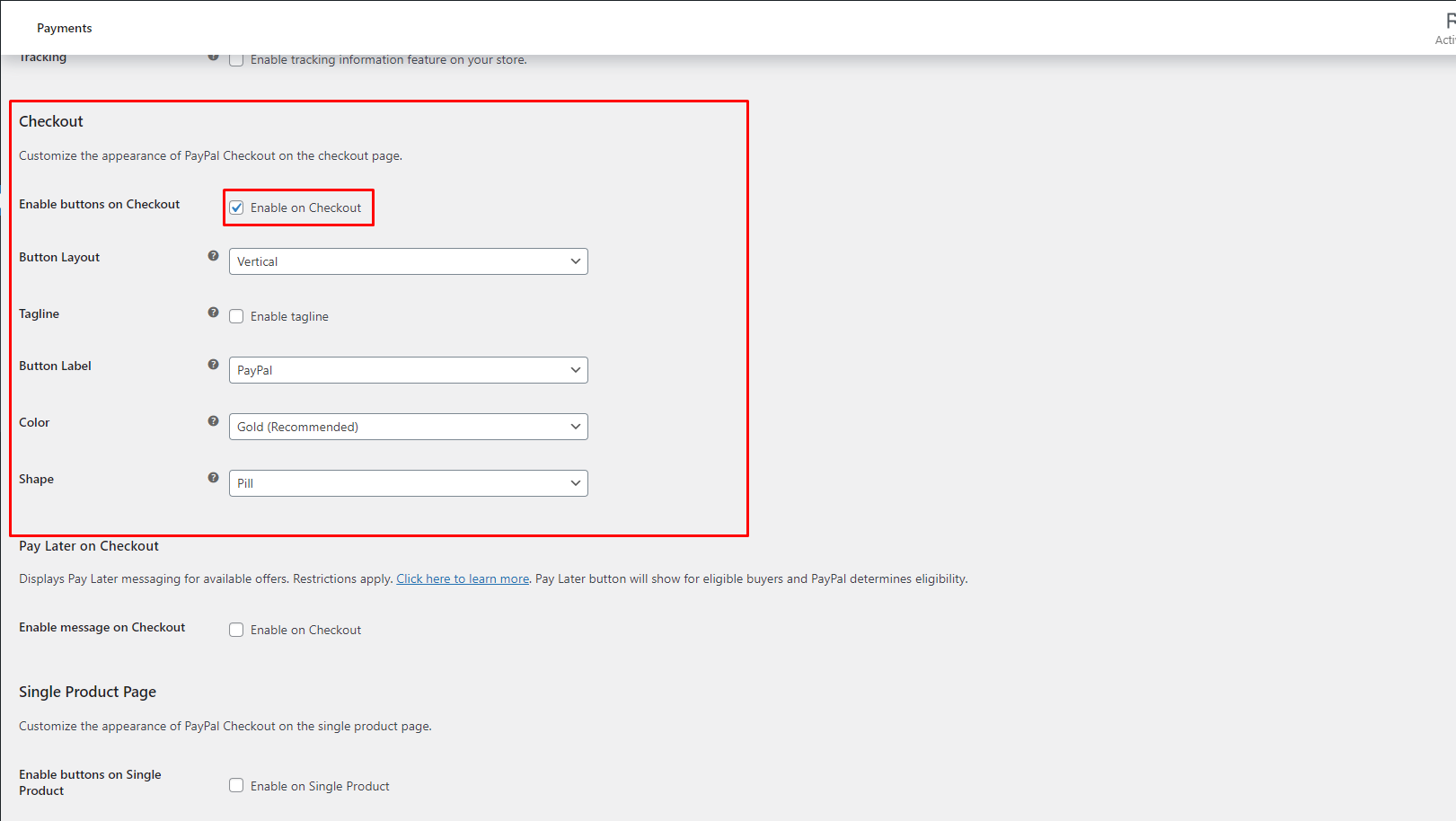This screenshot has width=1456, height=821.
Task: Click the 'Enable message on Checkout' label
Action: (x=102, y=627)
